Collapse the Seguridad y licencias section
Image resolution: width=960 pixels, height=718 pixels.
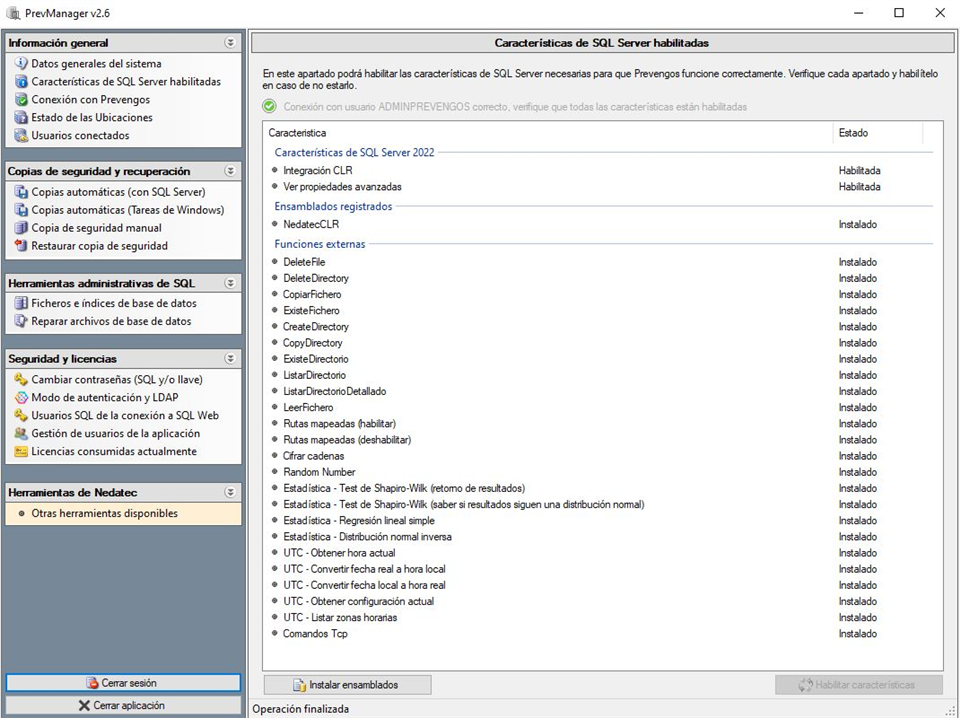coord(230,358)
